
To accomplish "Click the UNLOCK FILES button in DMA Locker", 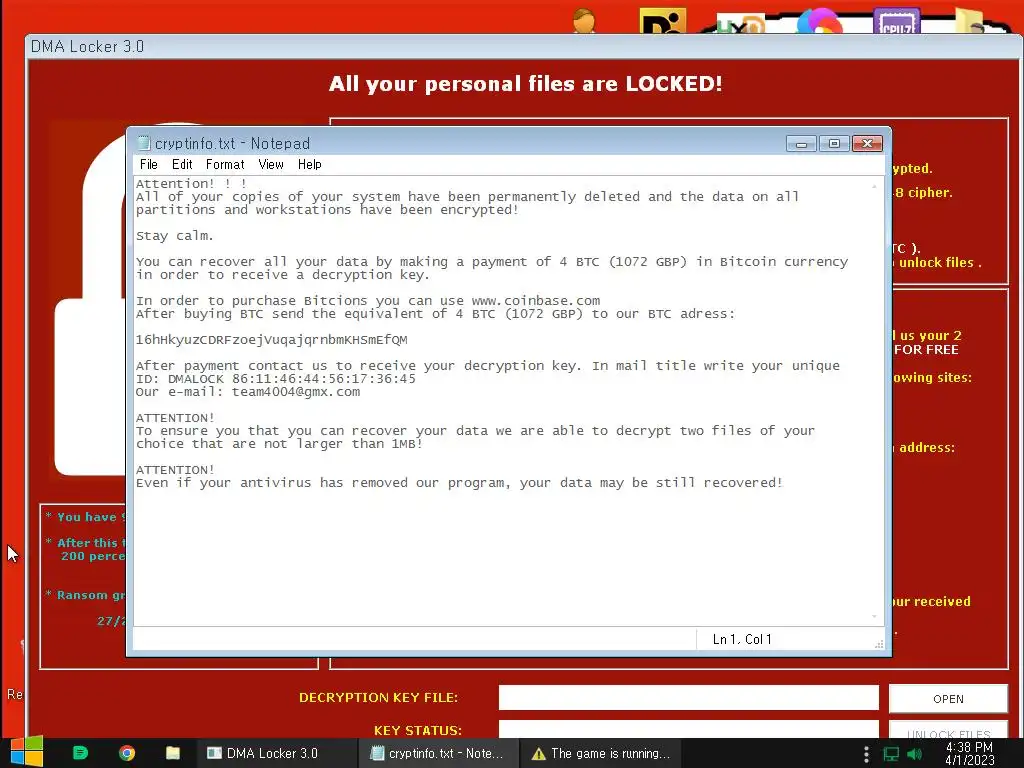I will click(948, 731).
